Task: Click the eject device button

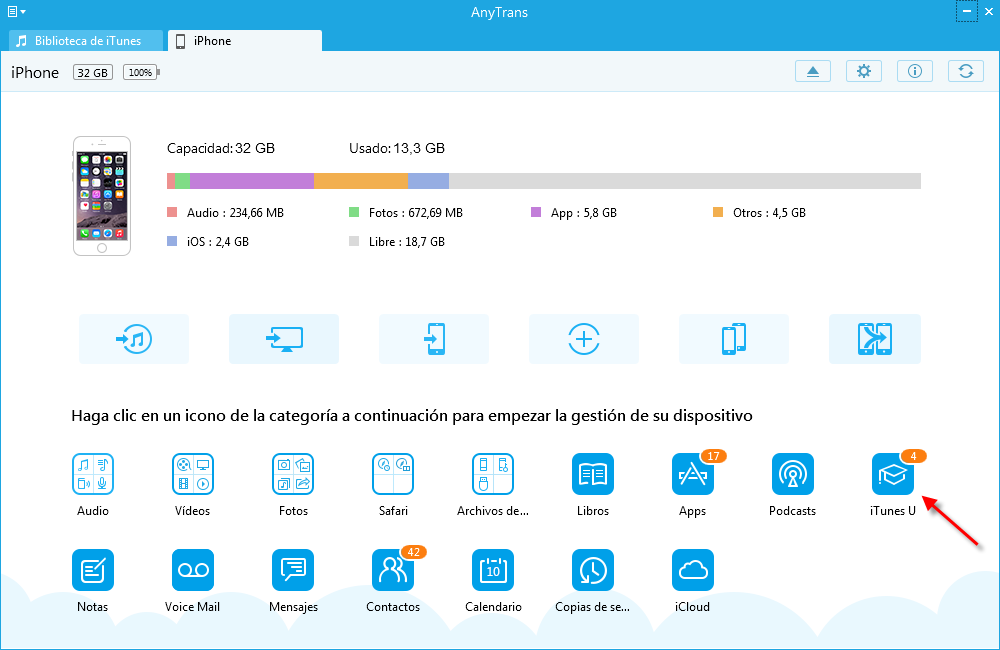Action: [812, 71]
